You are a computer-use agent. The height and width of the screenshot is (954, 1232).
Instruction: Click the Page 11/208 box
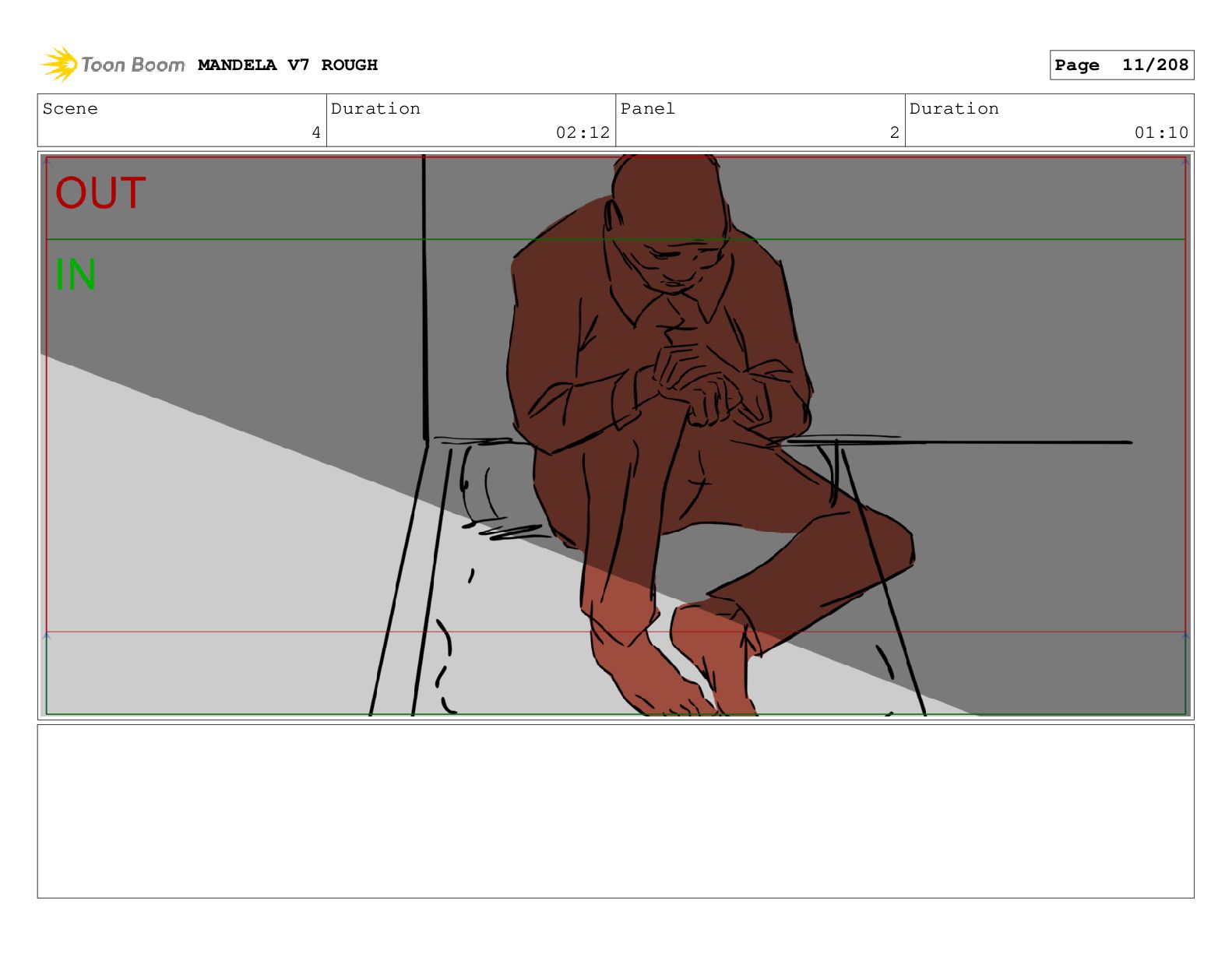pyautogui.click(x=1121, y=65)
